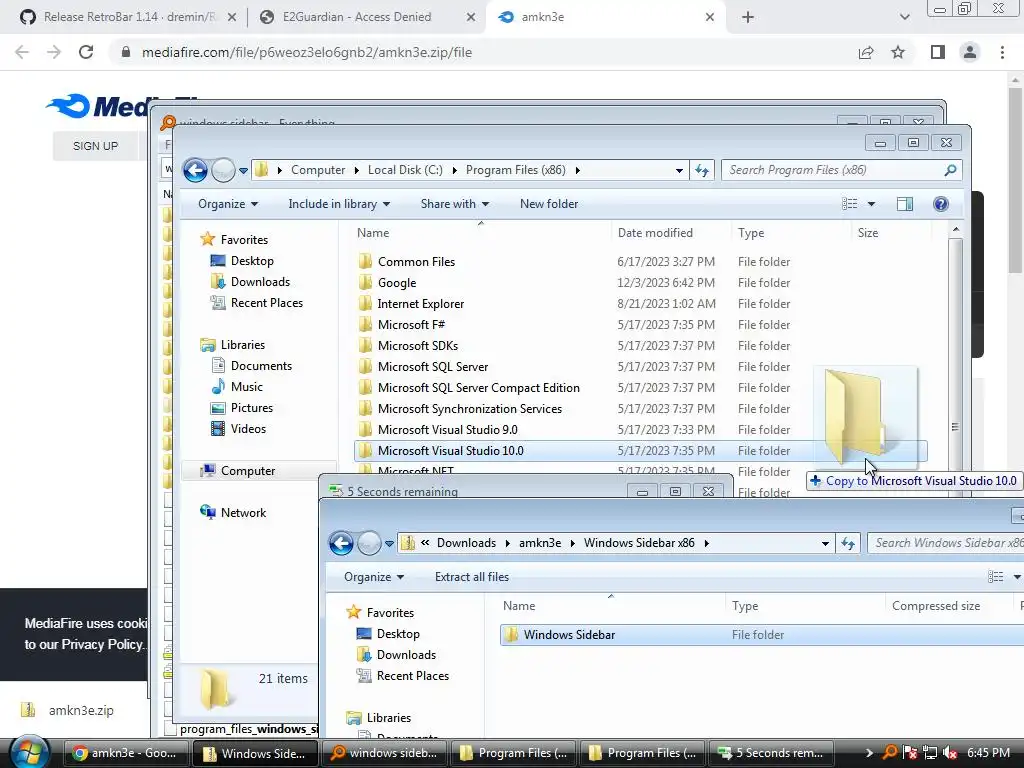Select the Internet Explorer folder
Screen dimensions: 1024x768
point(421,304)
